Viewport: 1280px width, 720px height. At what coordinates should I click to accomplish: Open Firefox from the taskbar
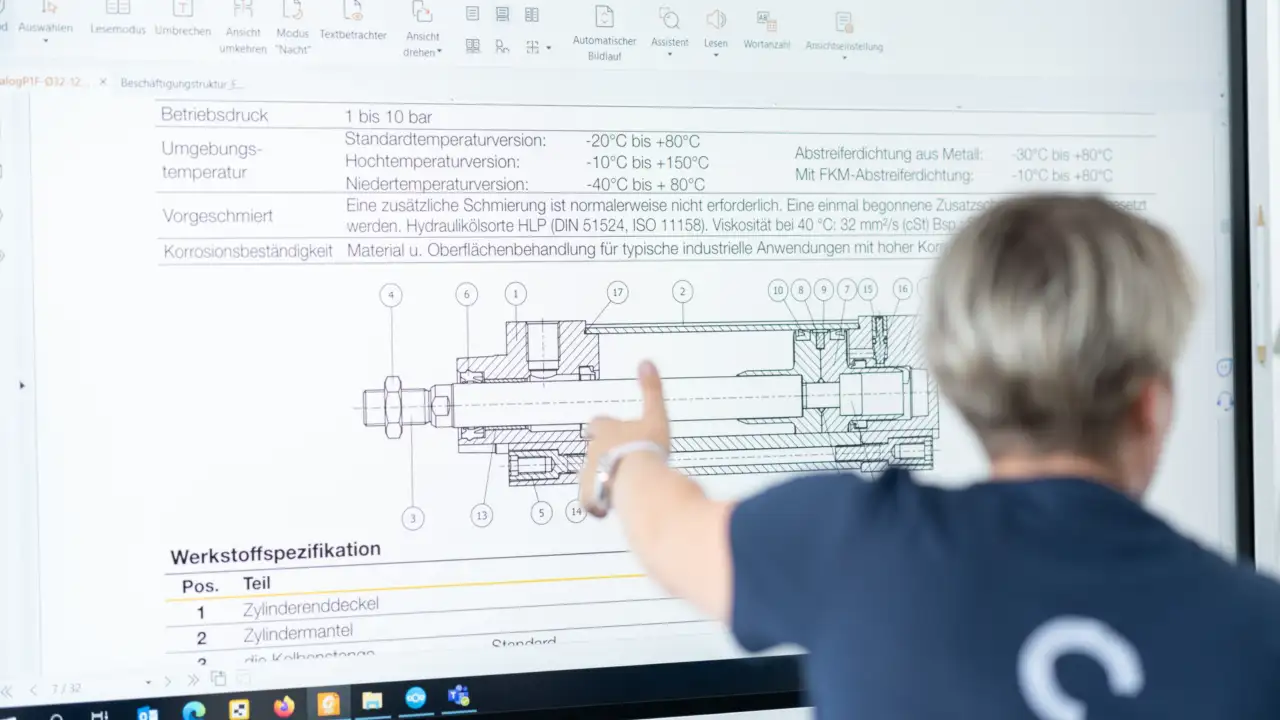click(x=284, y=706)
